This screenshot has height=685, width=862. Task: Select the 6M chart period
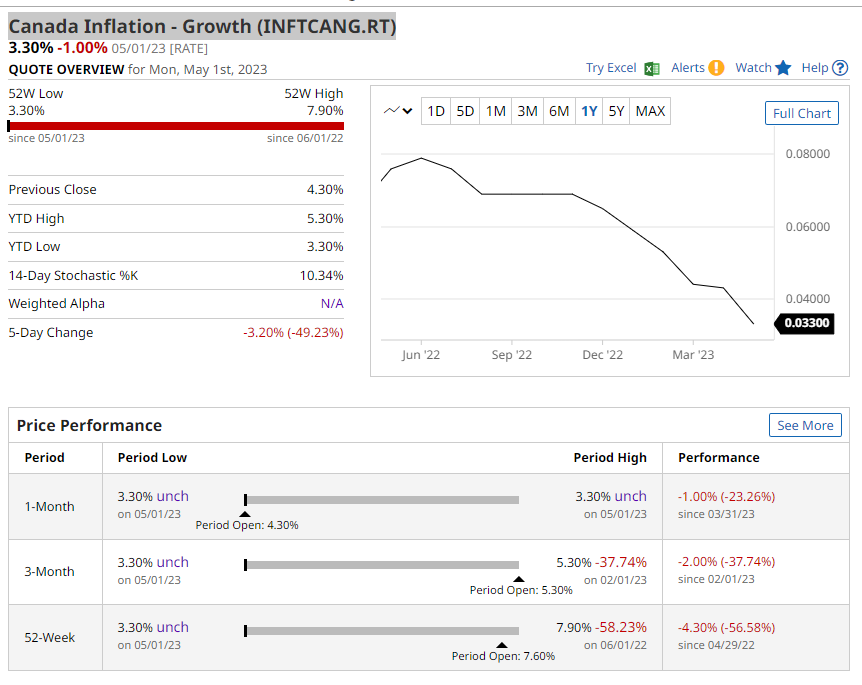[559, 111]
